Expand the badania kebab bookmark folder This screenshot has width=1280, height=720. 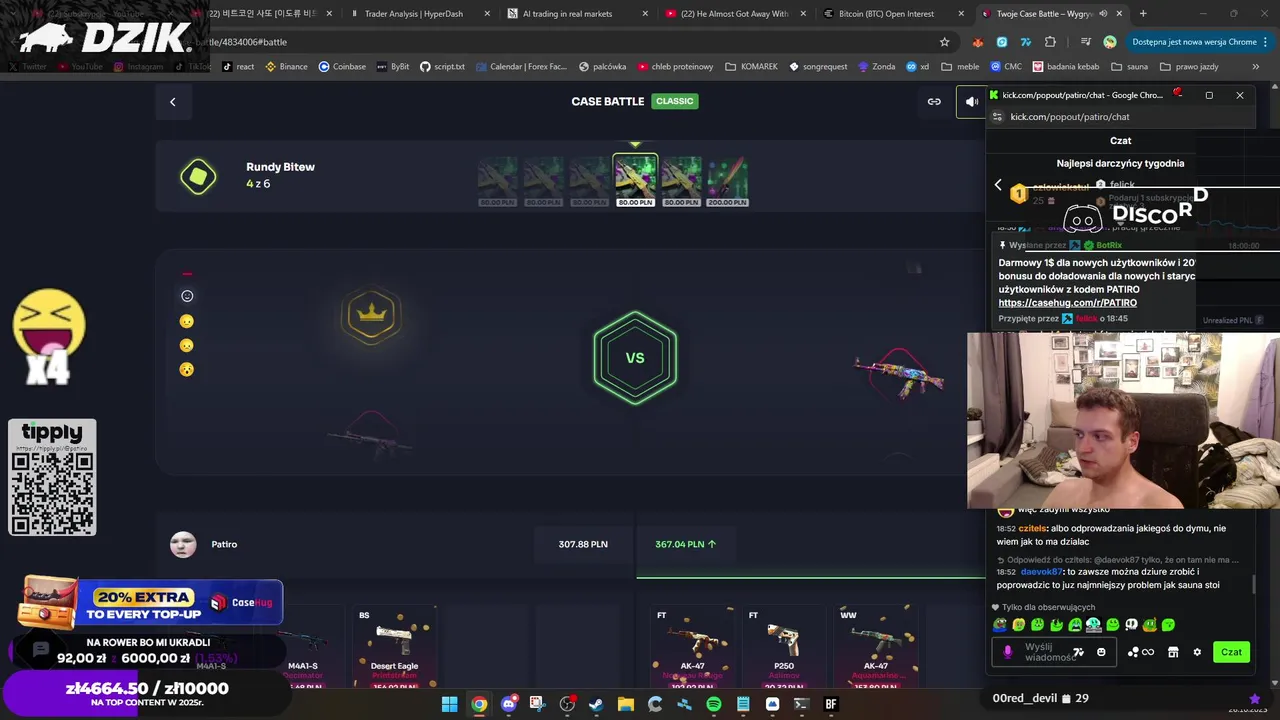pos(1068,66)
